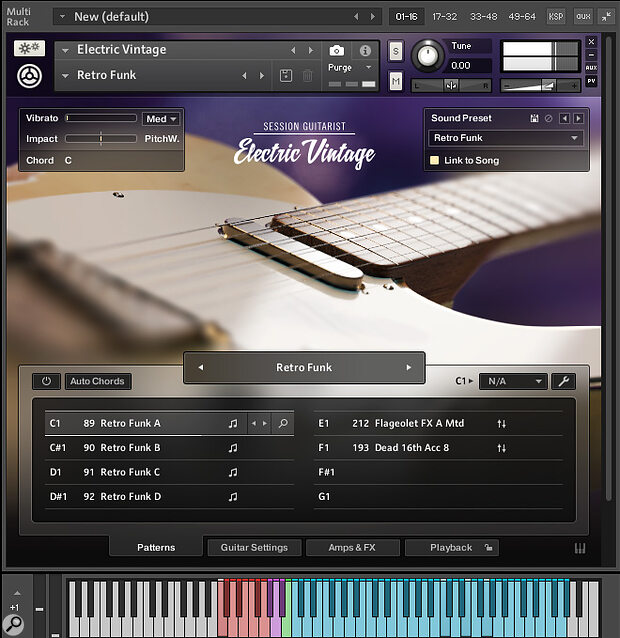Toggle the PV button on the instrument header
The width and height of the screenshot is (620, 638).
coord(591,81)
